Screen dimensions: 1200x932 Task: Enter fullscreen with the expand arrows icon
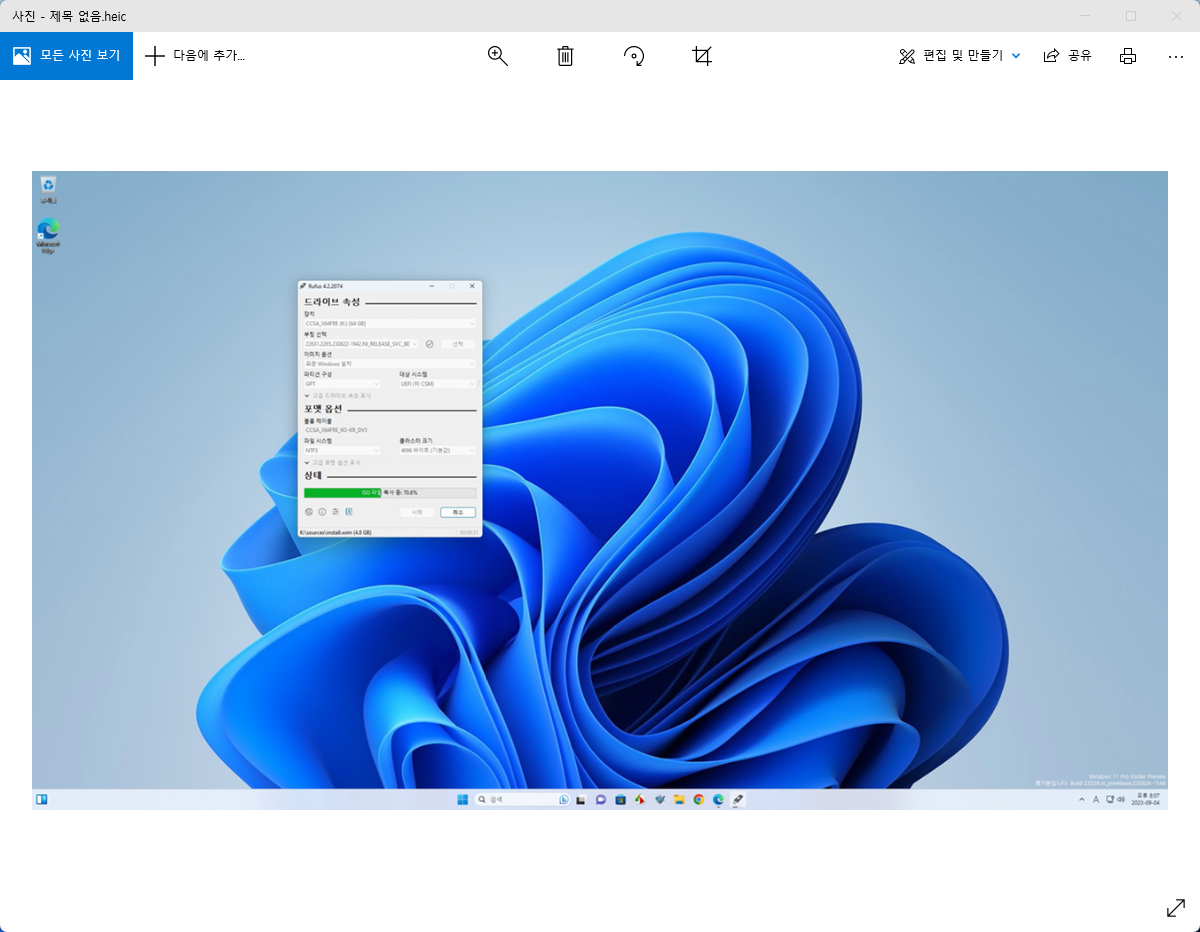(1176, 908)
